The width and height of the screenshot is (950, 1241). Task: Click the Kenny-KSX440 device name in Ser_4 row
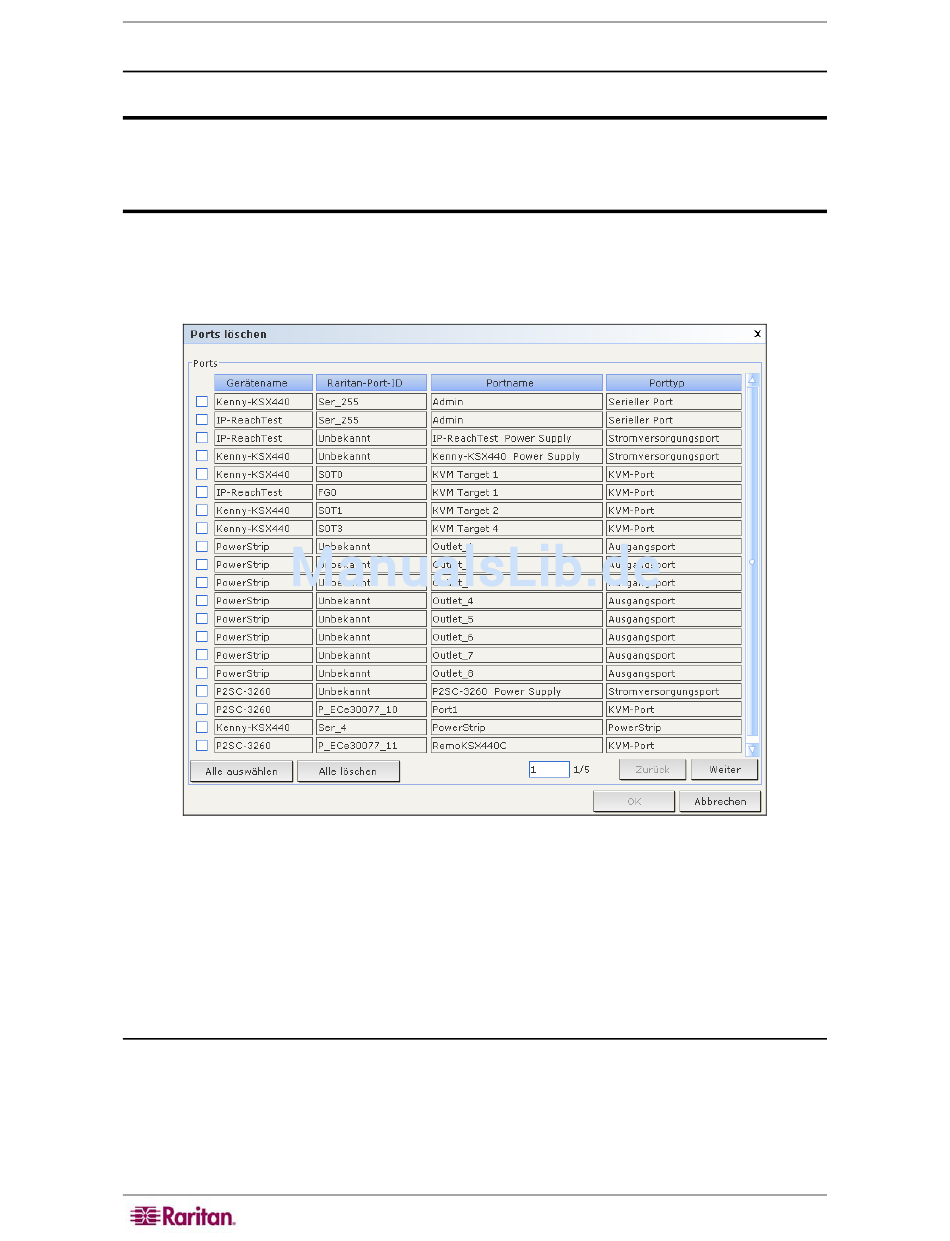263,727
